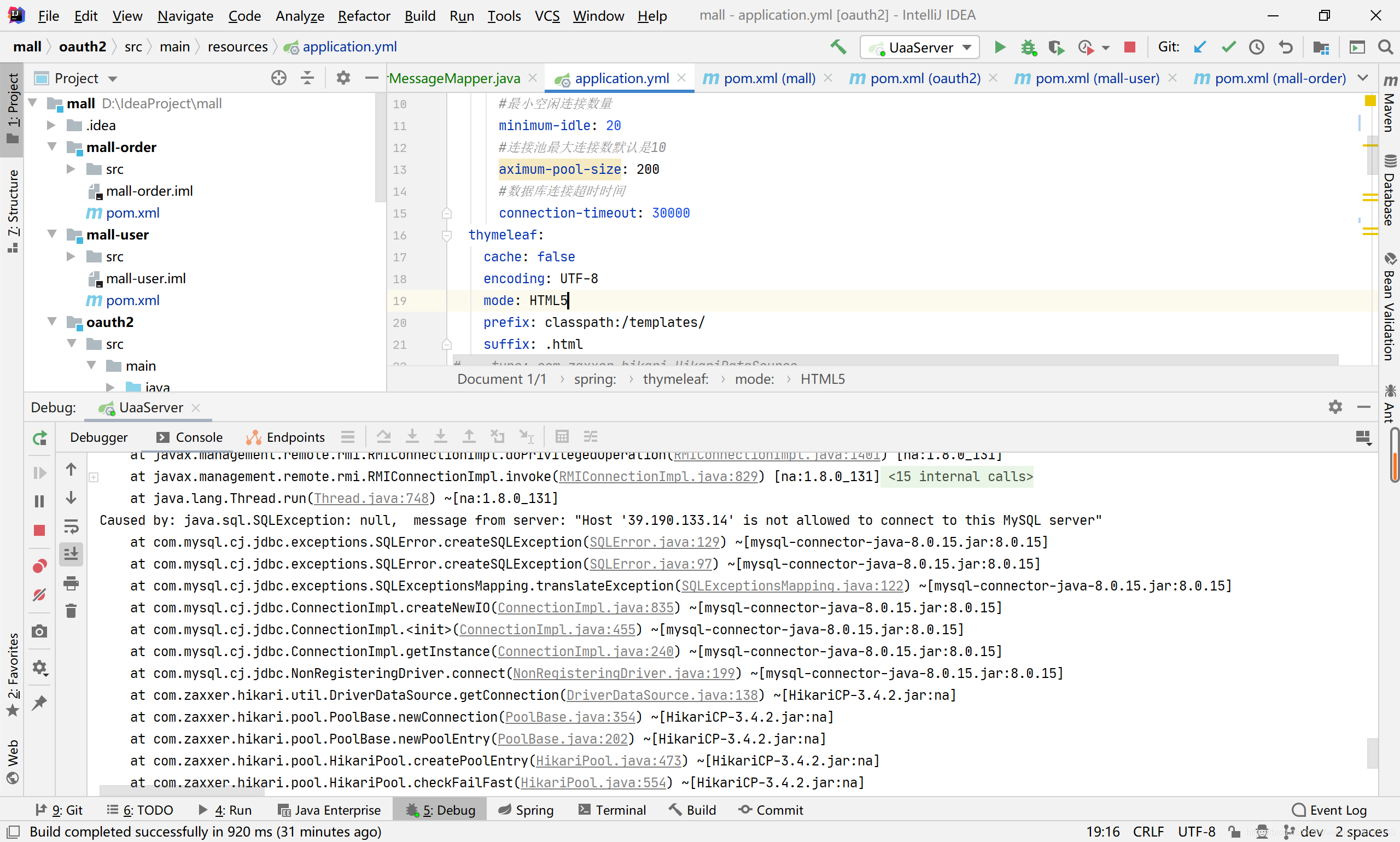
Task: Toggle the Pin Tab pin icon
Action: (39, 703)
